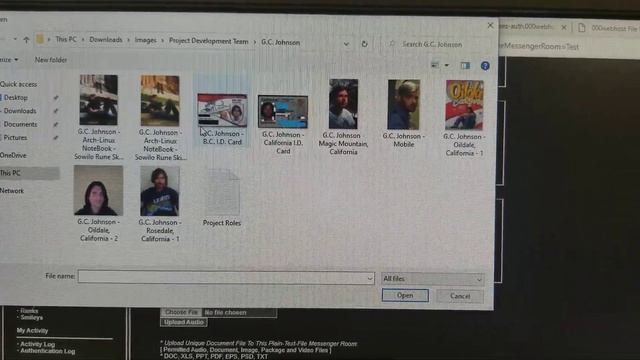Click the Cancel button
This screenshot has height=360, width=640.
(x=460, y=296)
